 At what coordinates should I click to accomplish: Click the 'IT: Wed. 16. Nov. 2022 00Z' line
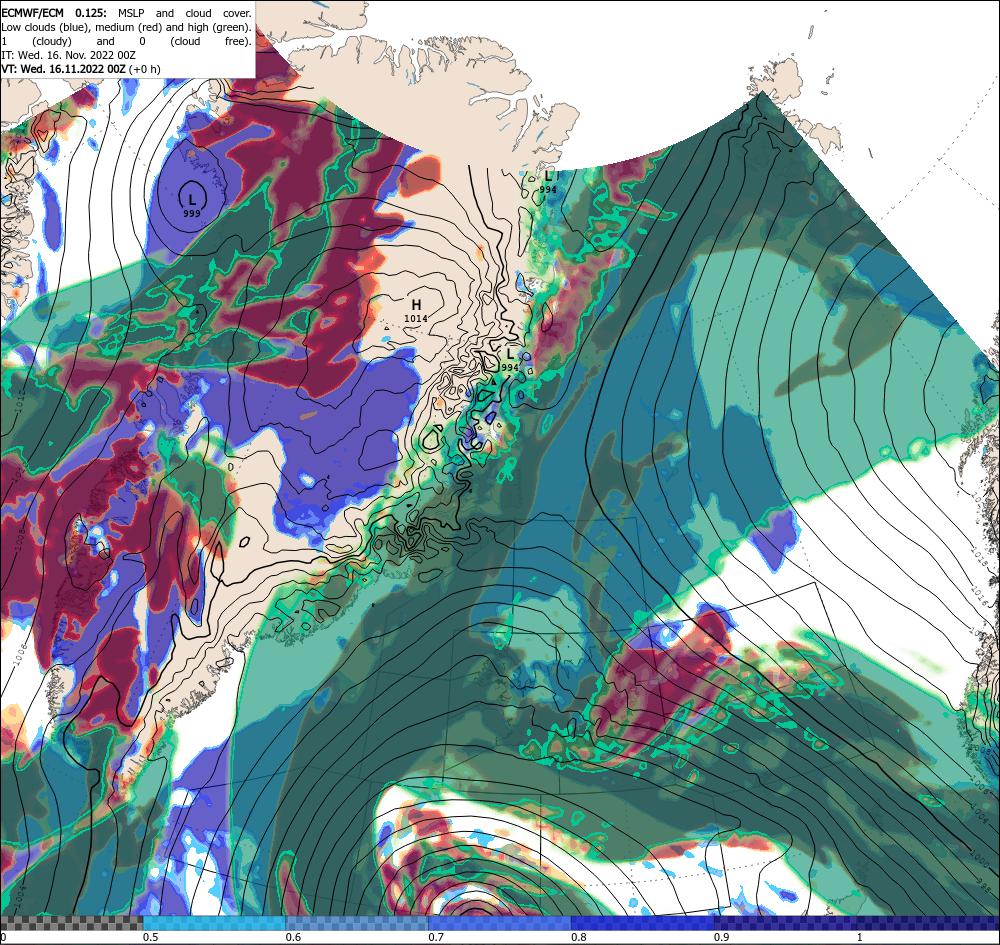click(68, 55)
